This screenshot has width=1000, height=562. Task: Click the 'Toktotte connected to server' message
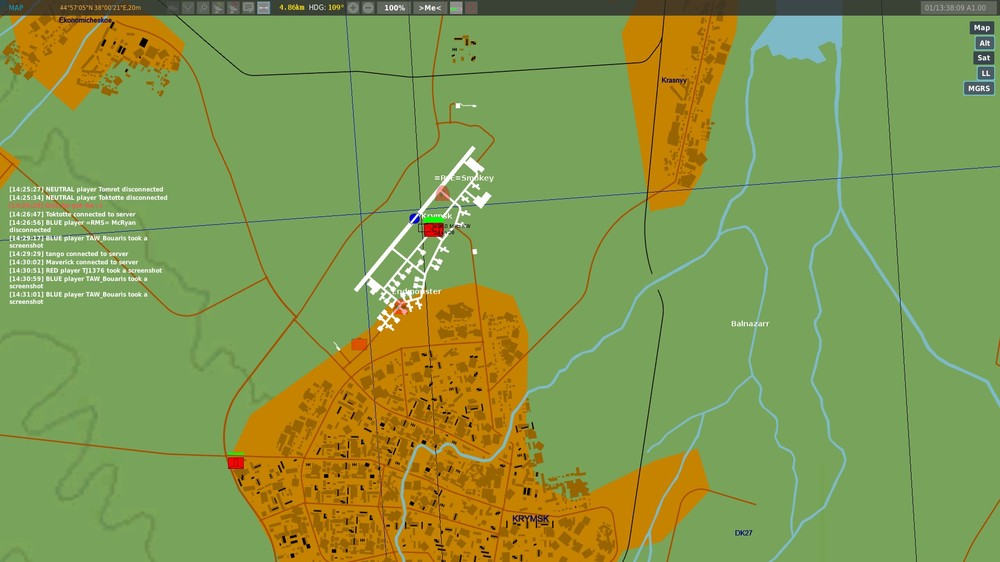click(72, 214)
